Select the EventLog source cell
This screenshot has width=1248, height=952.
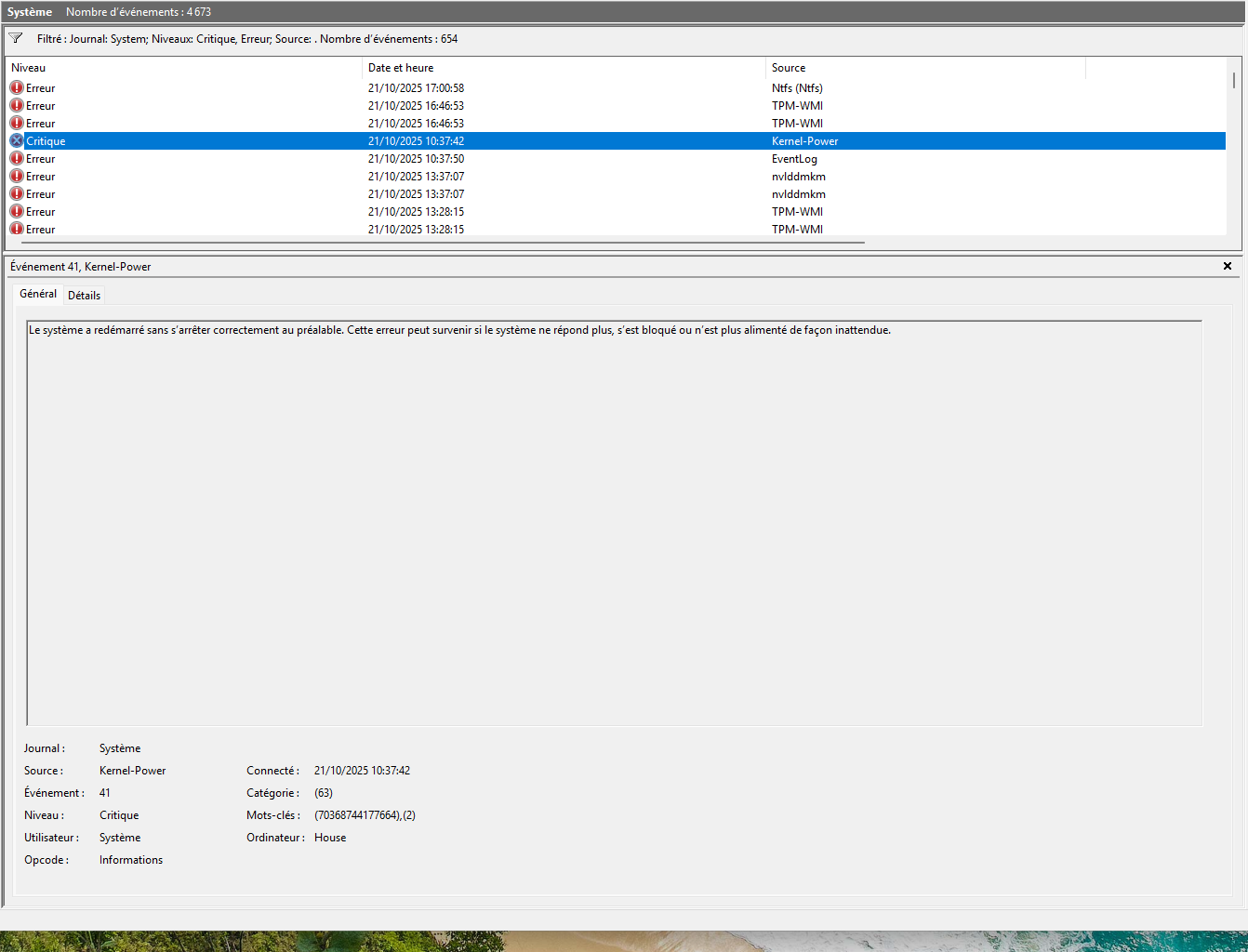(794, 159)
